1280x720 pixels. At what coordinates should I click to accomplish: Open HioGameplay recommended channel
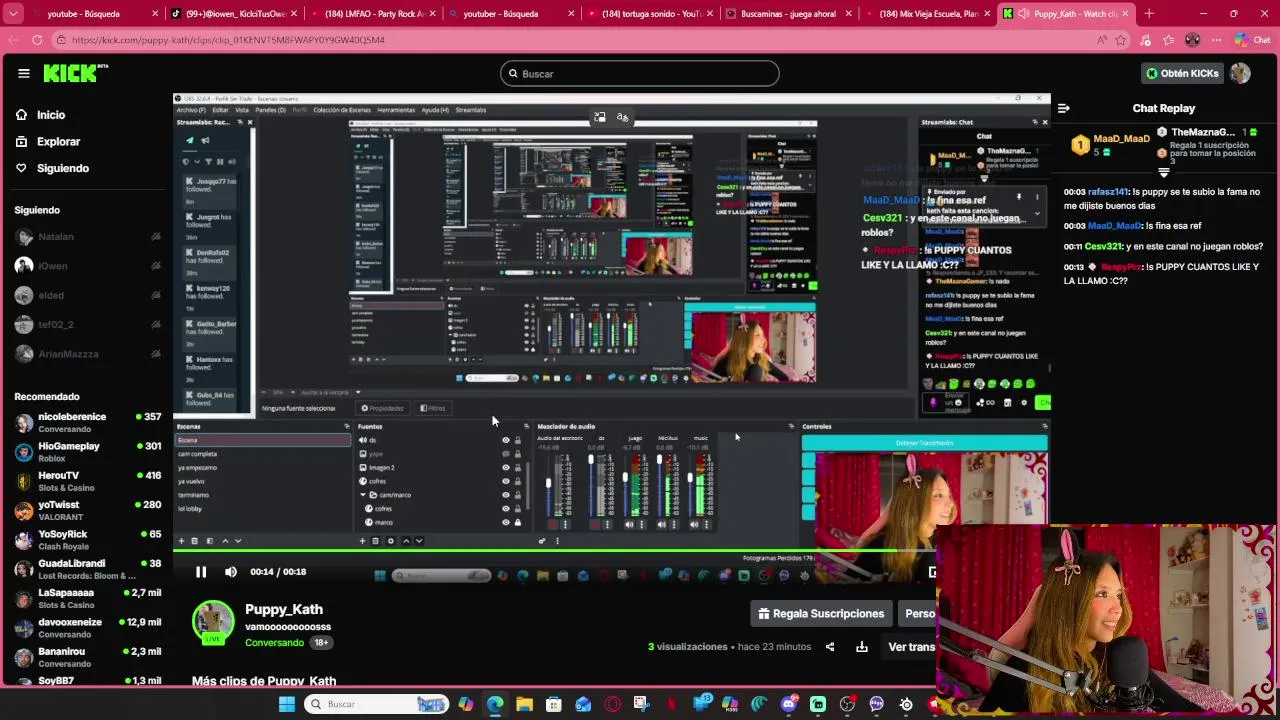pos(88,451)
